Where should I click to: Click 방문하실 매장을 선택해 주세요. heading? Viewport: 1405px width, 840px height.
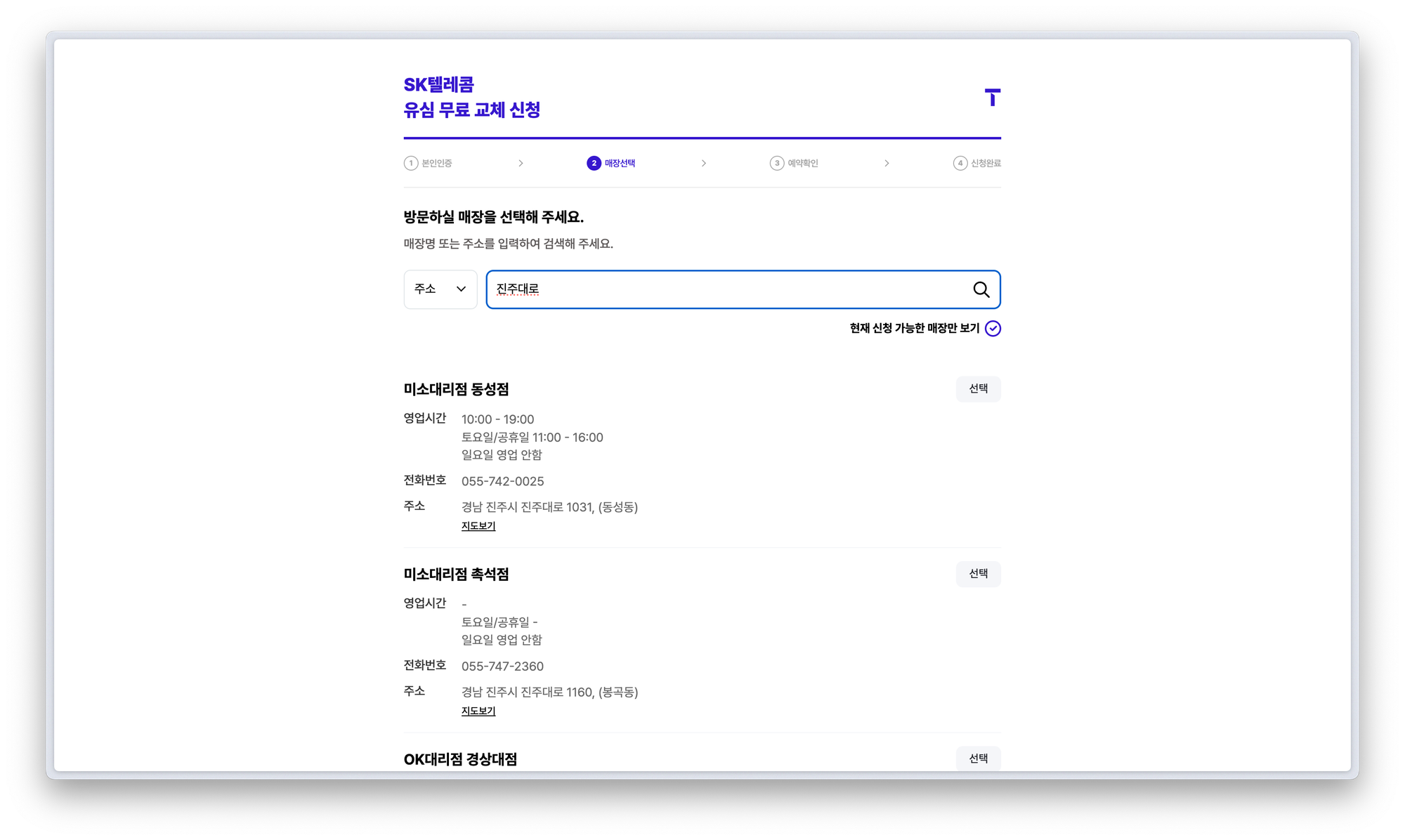point(494,217)
